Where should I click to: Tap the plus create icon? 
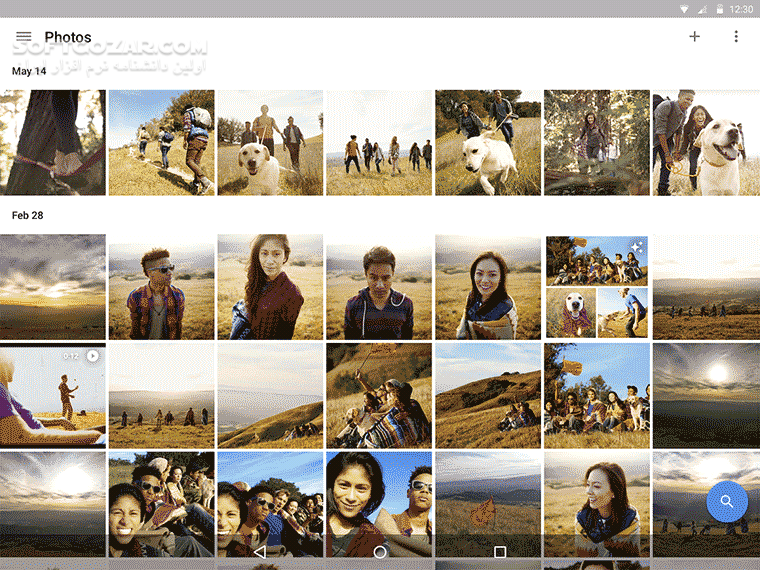coord(694,36)
